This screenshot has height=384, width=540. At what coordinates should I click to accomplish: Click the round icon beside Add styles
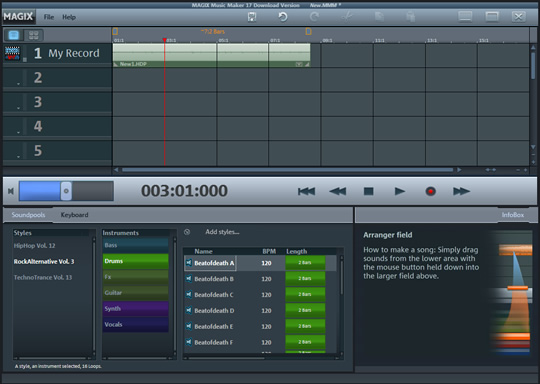pos(187,232)
